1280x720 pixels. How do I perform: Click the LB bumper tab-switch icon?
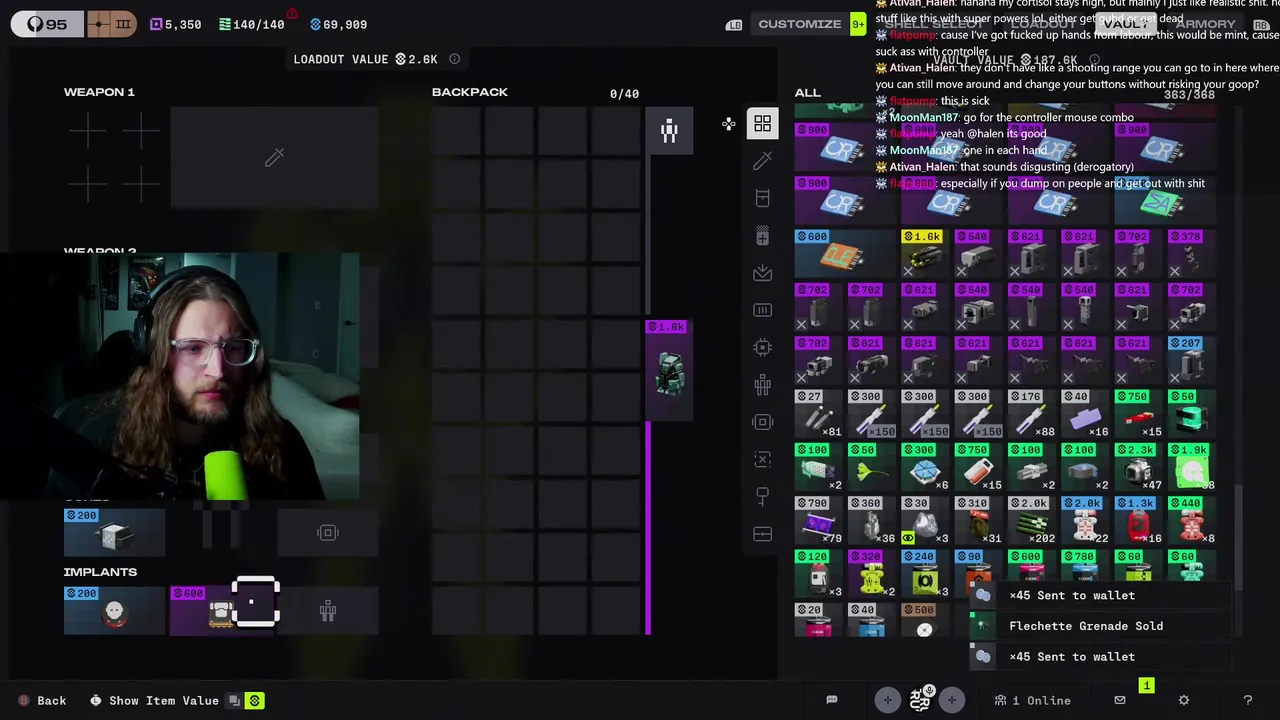(x=734, y=24)
